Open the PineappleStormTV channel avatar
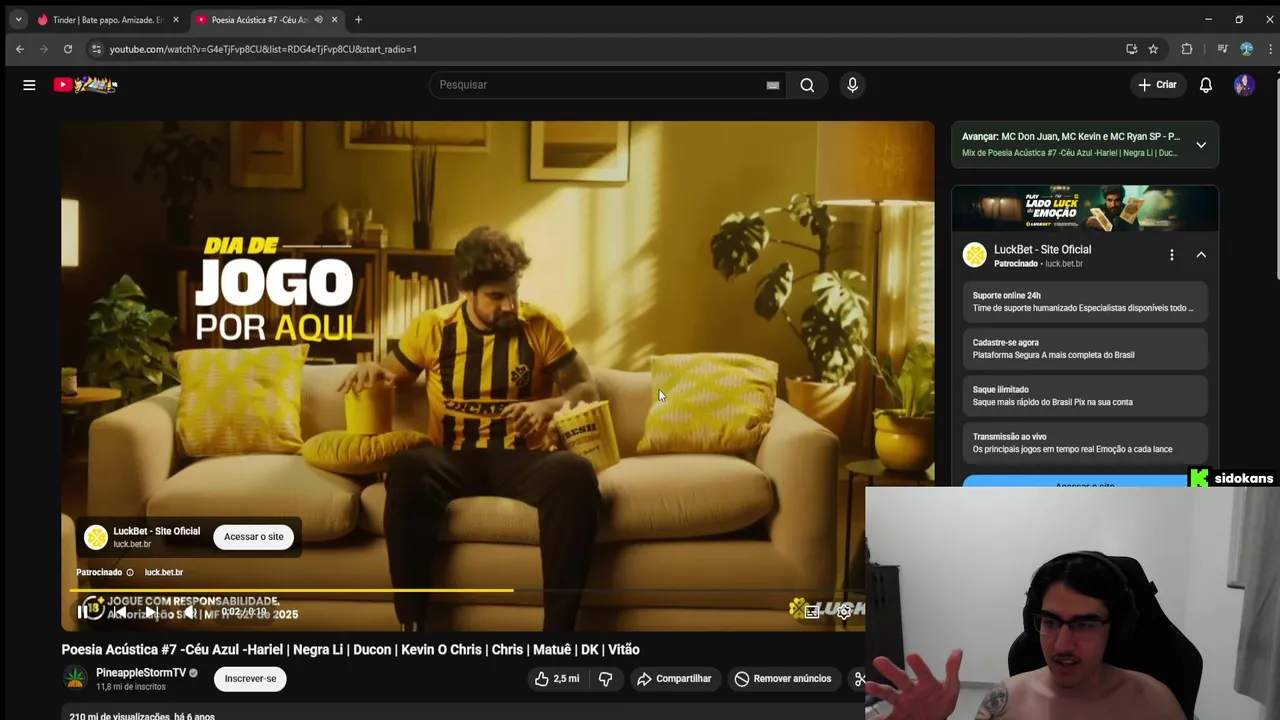Screen dimensions: 1280x720 (x=75, y=678)
